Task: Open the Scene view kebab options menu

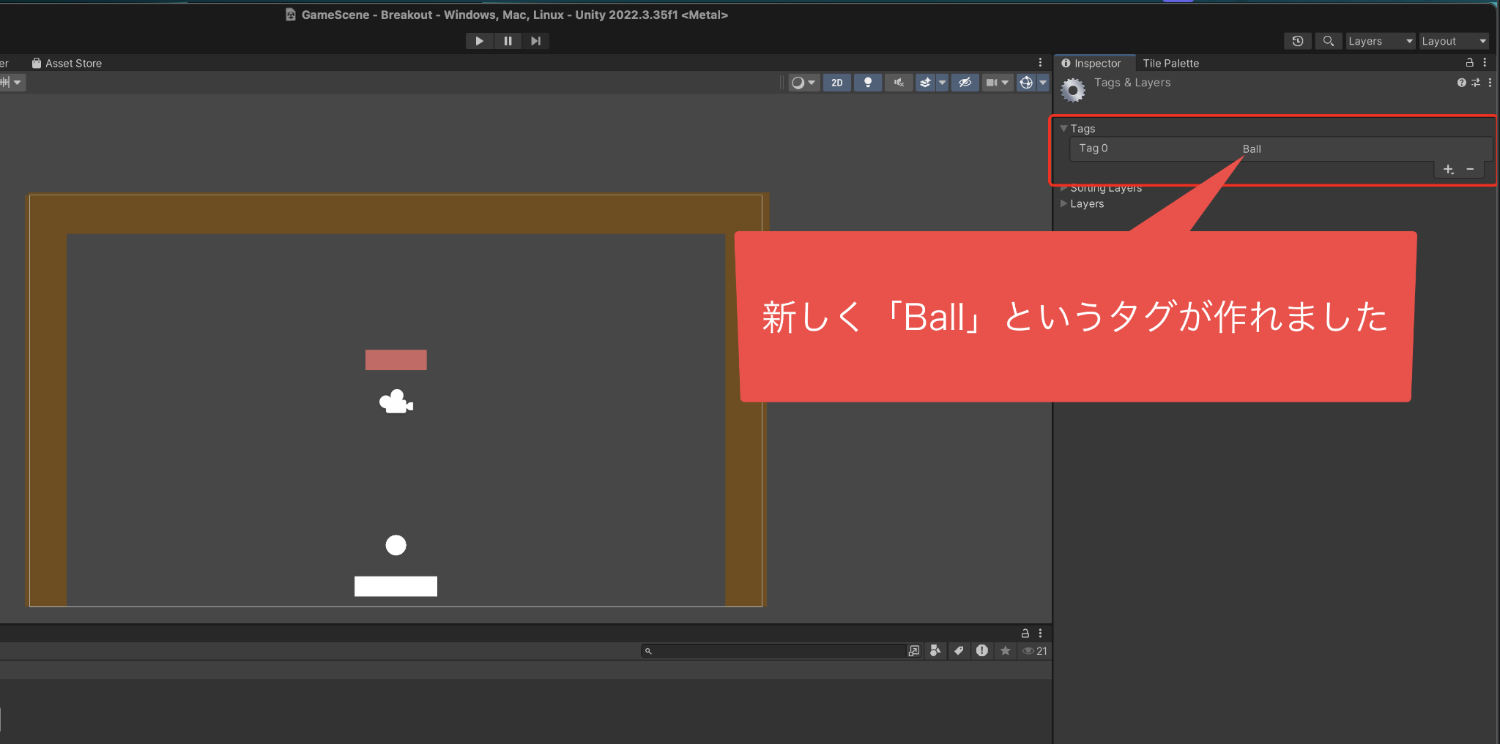Action: pos(1041,63)
